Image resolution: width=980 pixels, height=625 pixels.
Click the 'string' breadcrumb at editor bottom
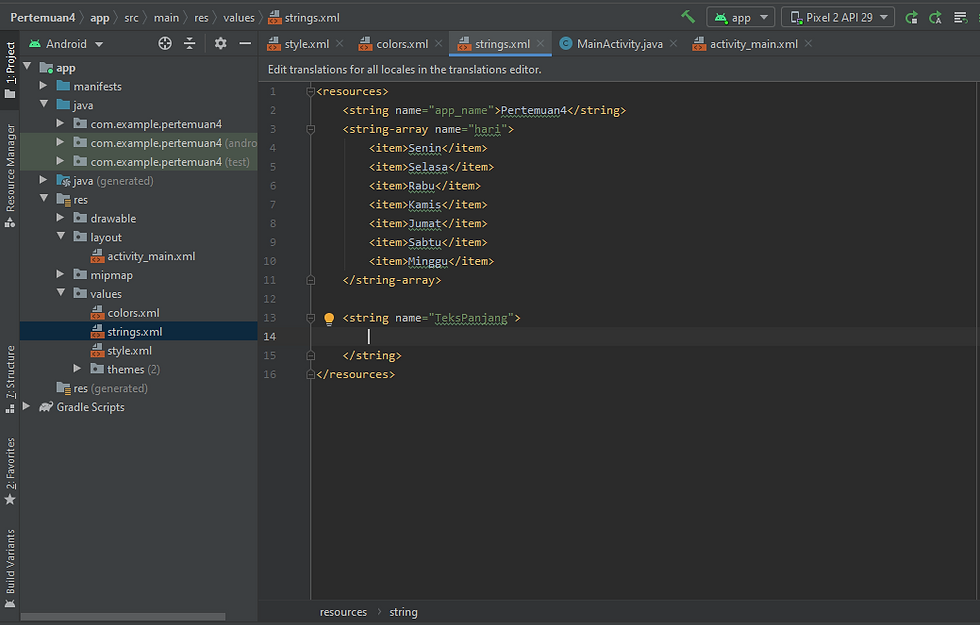[403, 612]
